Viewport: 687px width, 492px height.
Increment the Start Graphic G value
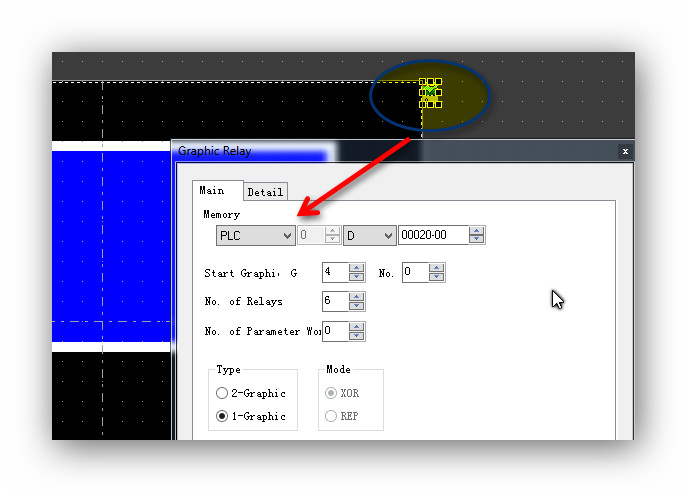(x=357, y=268)
